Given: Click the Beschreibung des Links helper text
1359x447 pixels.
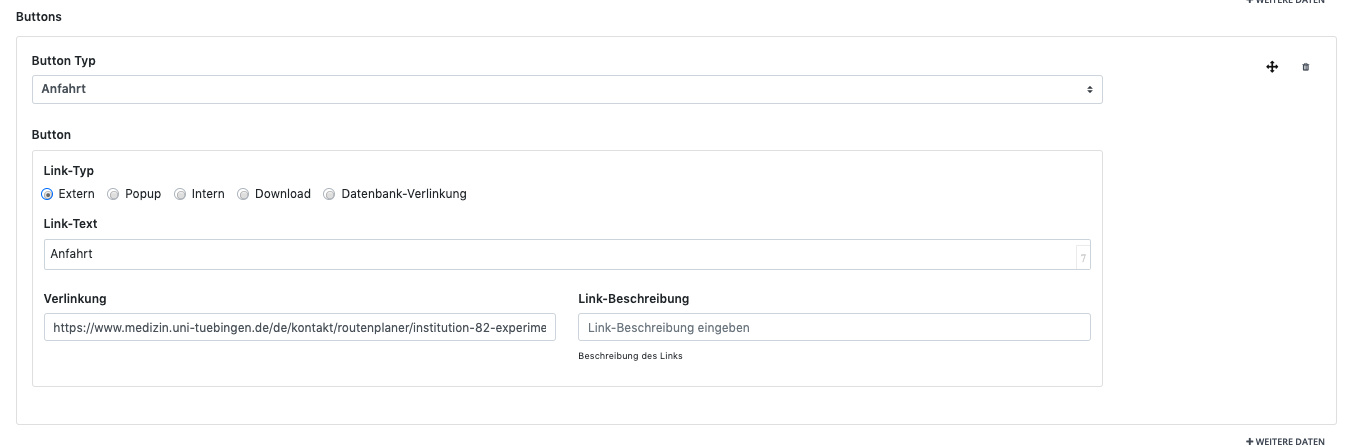Looking at the screenshot, I should (630, 356).
